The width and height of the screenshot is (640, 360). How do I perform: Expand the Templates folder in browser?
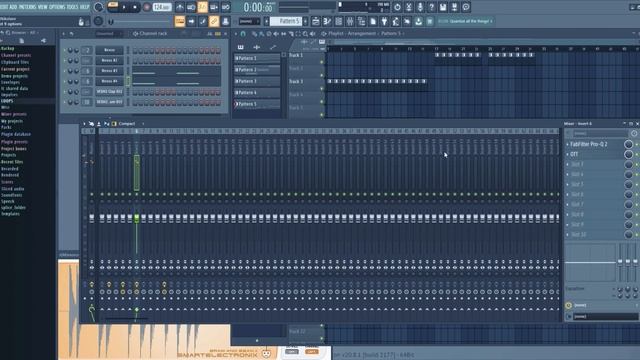(10, 214)
